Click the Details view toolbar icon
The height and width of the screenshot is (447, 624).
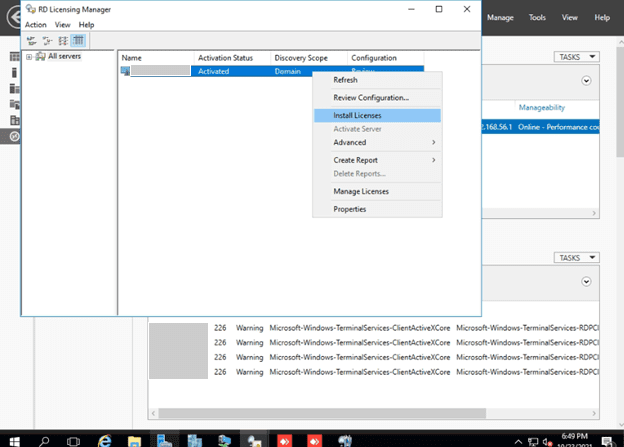click(78, 41)
